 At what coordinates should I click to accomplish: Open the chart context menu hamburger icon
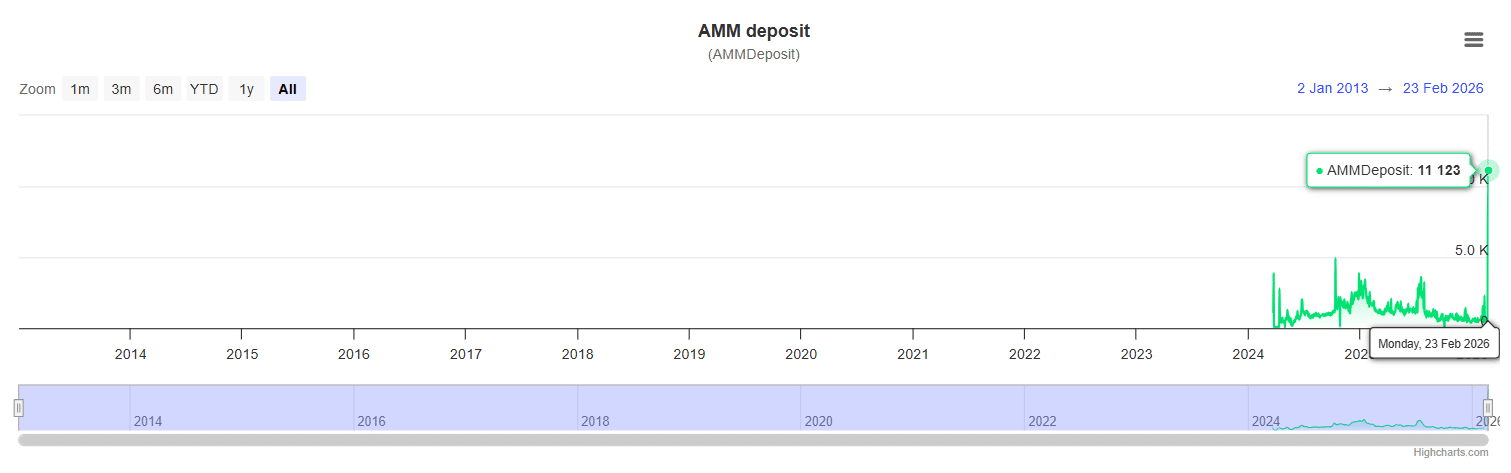tap(1473, 40)
